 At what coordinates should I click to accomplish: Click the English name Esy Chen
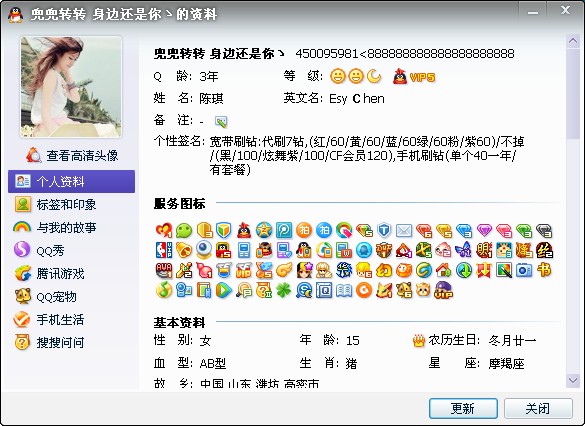tap(357, 98)
